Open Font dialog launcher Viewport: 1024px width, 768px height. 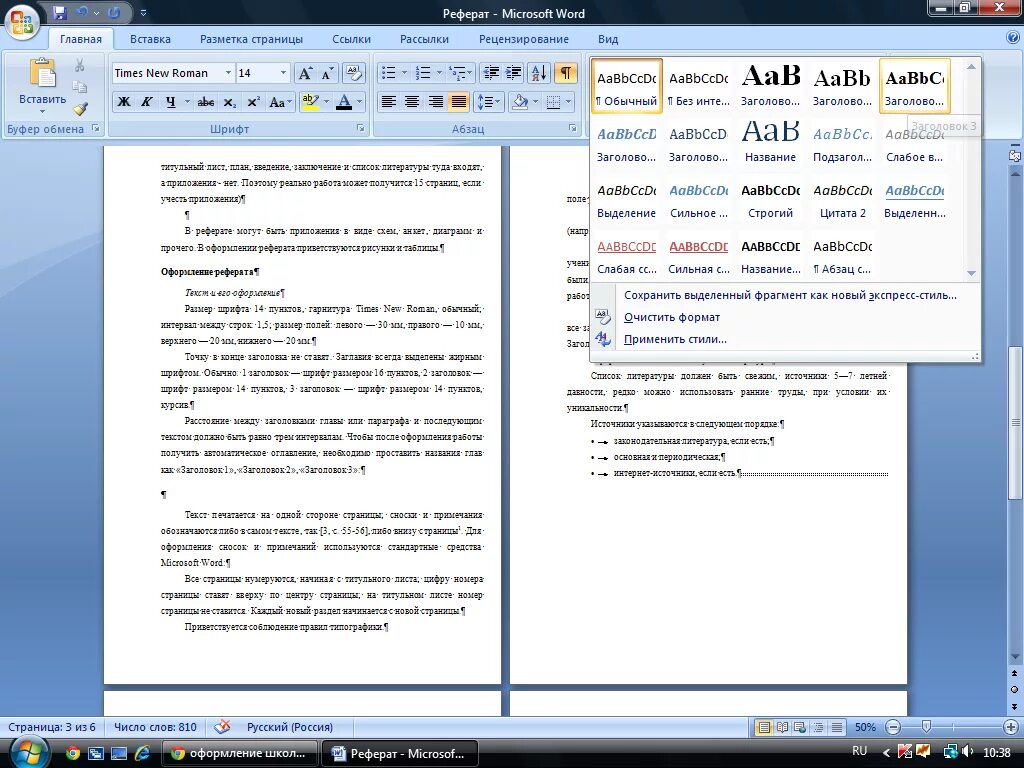360,129
